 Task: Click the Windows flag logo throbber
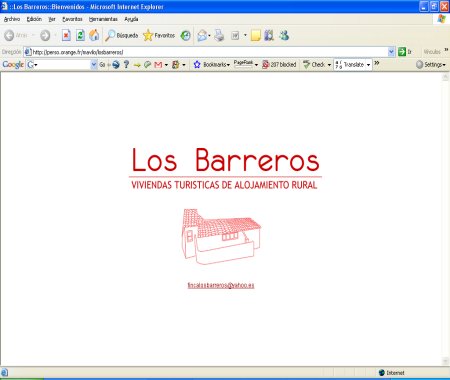[442, 19]
